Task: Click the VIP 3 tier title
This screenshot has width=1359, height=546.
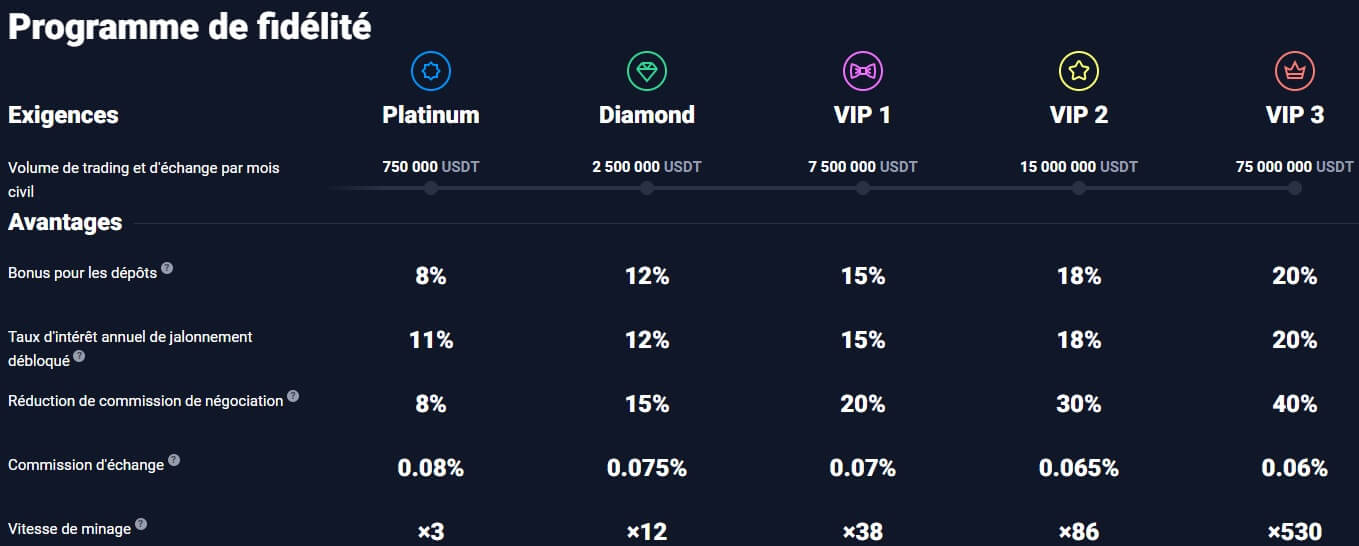Action: 1295,115
